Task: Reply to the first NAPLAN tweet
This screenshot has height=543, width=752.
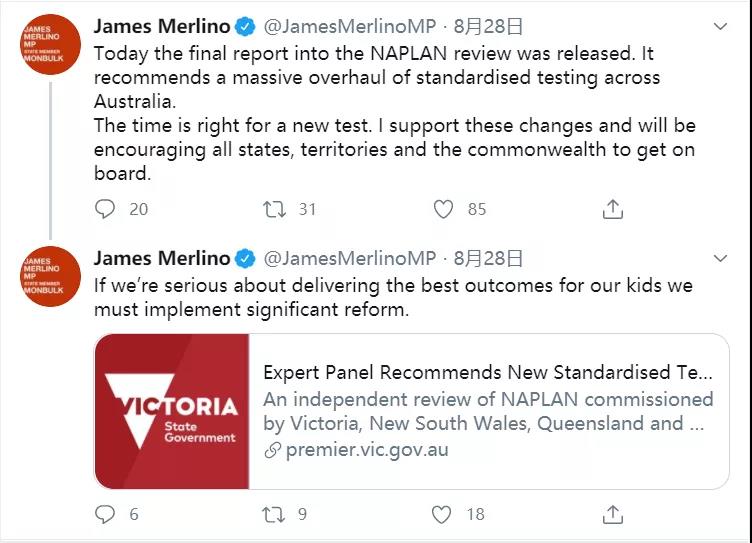Action: (x=106, y=208)
